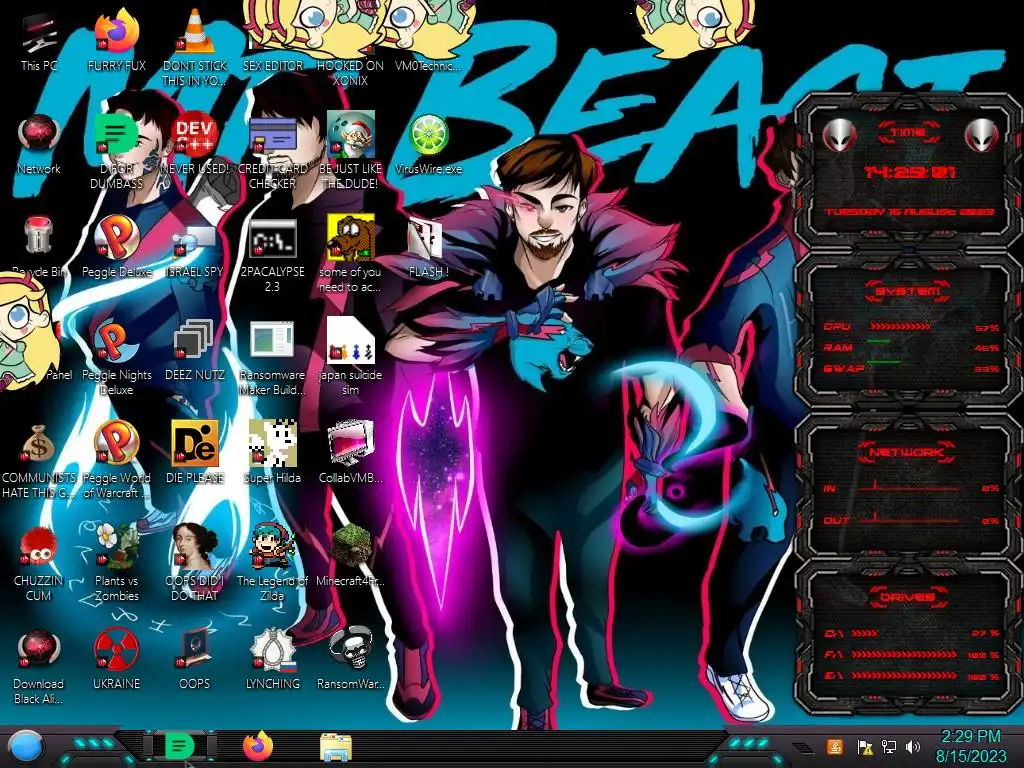Select BE JUST LIKE THE DUDE icon
This screenshot has width=1024, height=768.
pyautogui.click(x=350, y=152)
